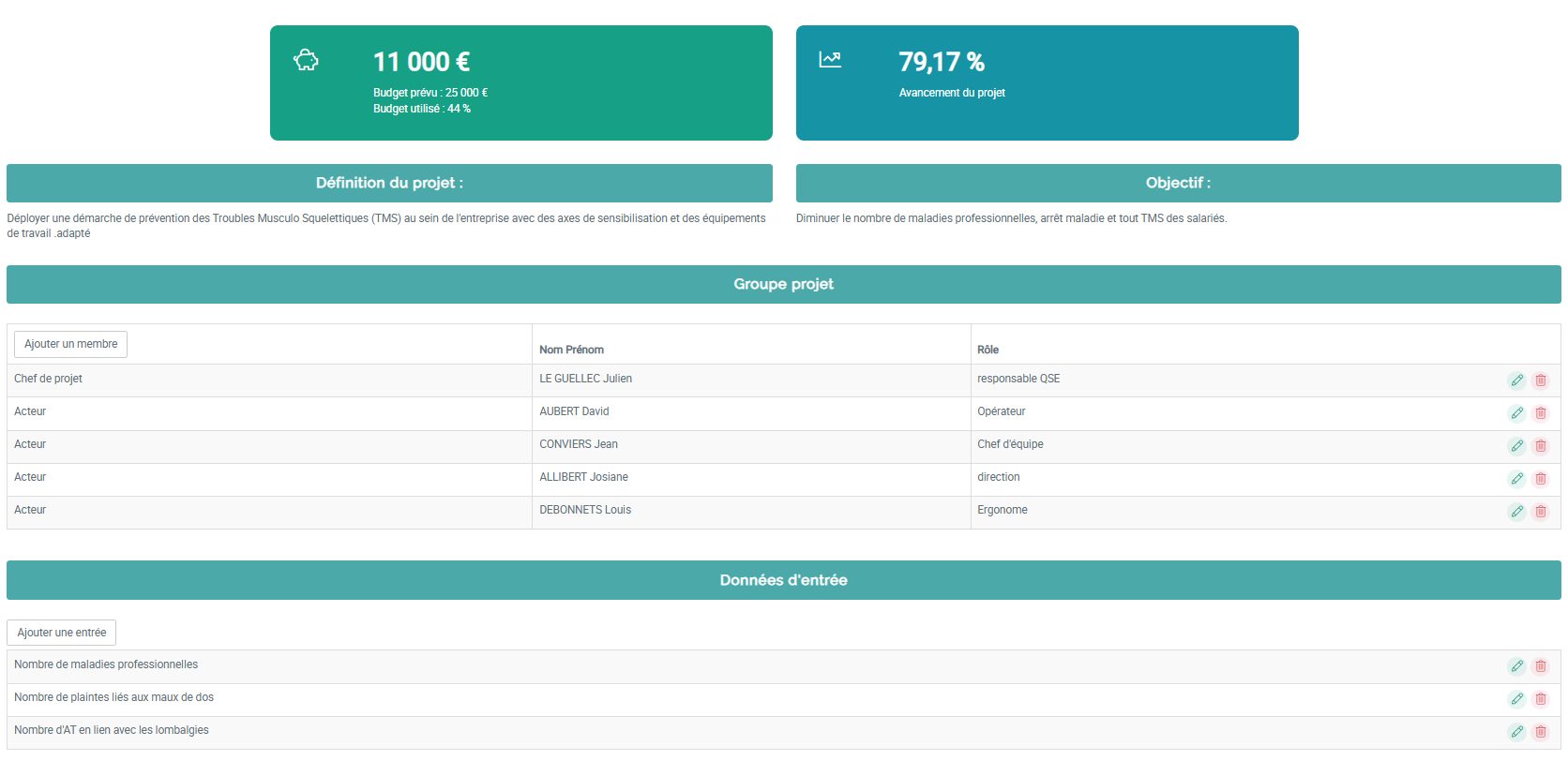Delete the DEBONNETS Louis member row
The image size is (1568, 761).
(1540, 512)
